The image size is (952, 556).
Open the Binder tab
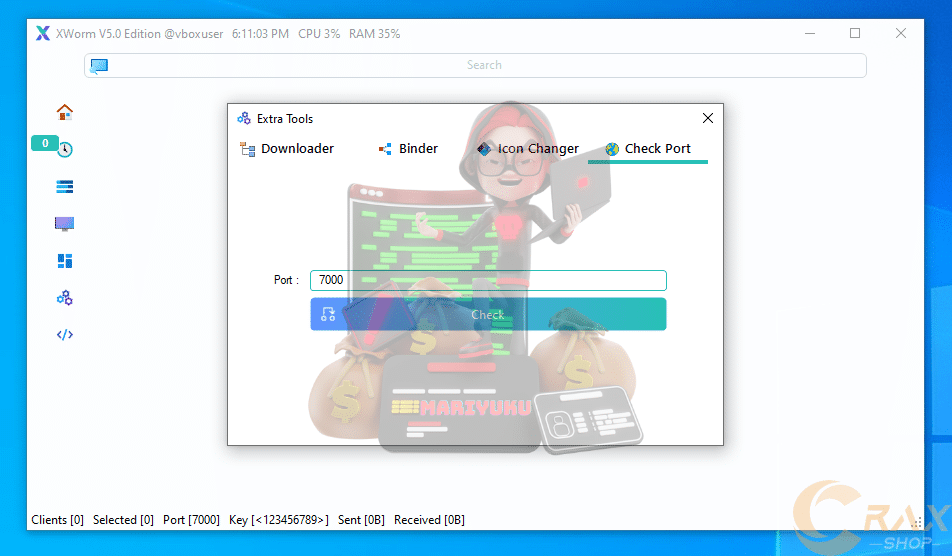408,149
